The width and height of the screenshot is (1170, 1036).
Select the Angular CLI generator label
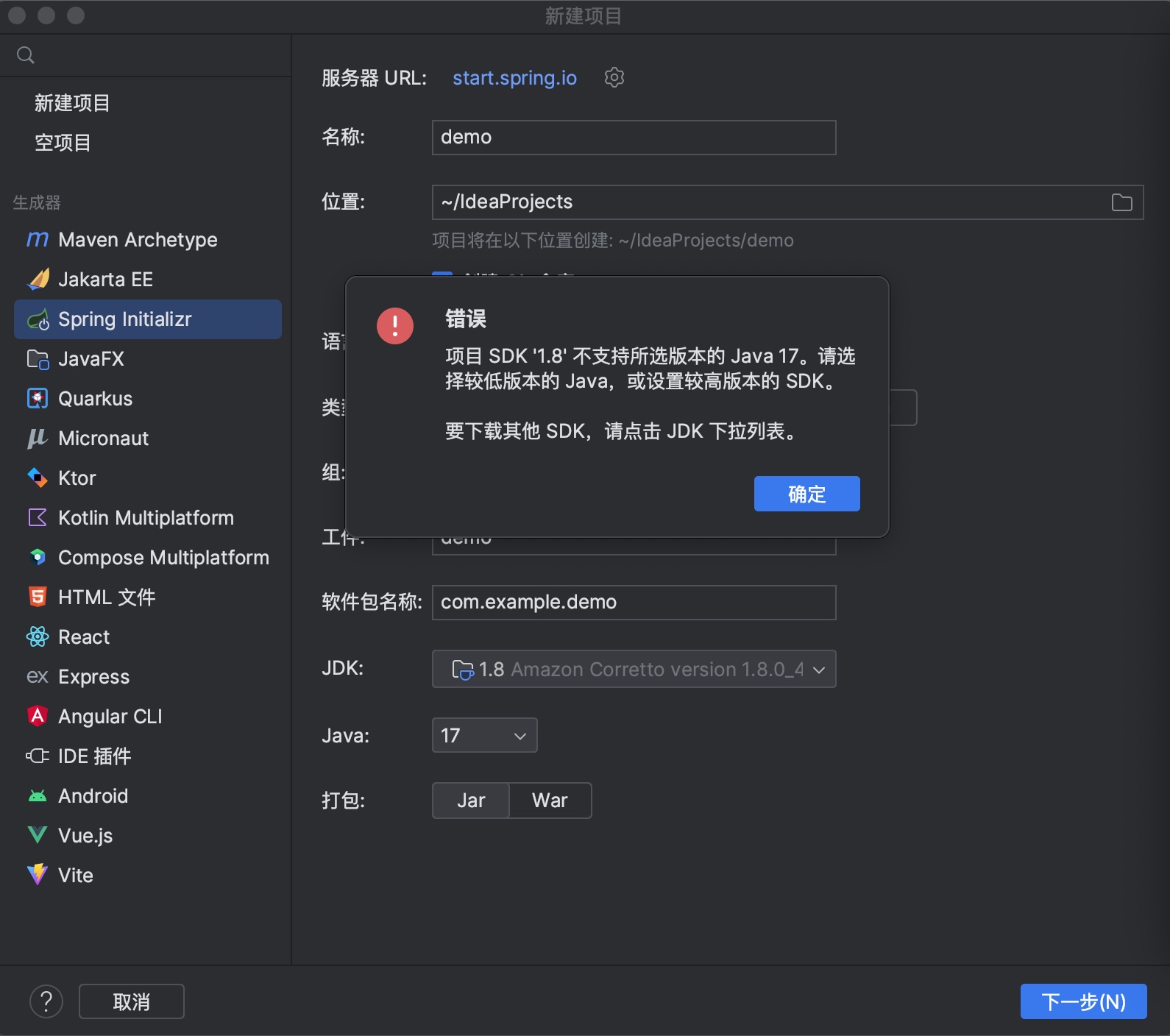coord(110,717)
